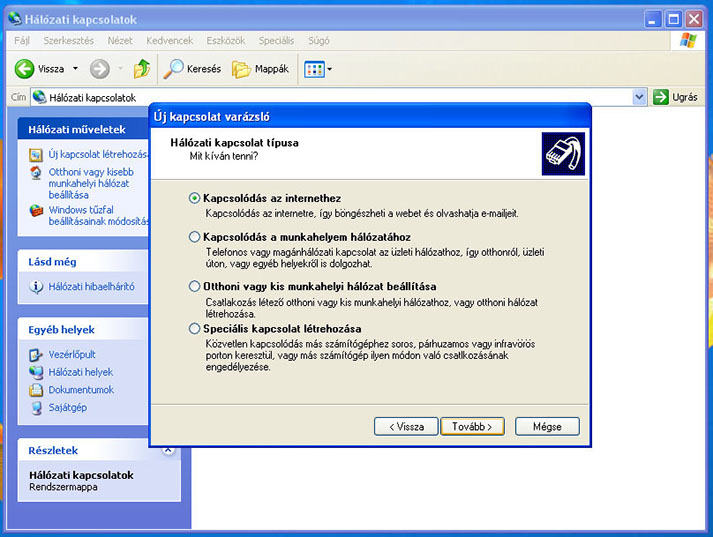Pick Speciális kapcsolat létrehozása radio button
Image resolution: width=713 pixels, height=537 pixels.
click(194, 328)
